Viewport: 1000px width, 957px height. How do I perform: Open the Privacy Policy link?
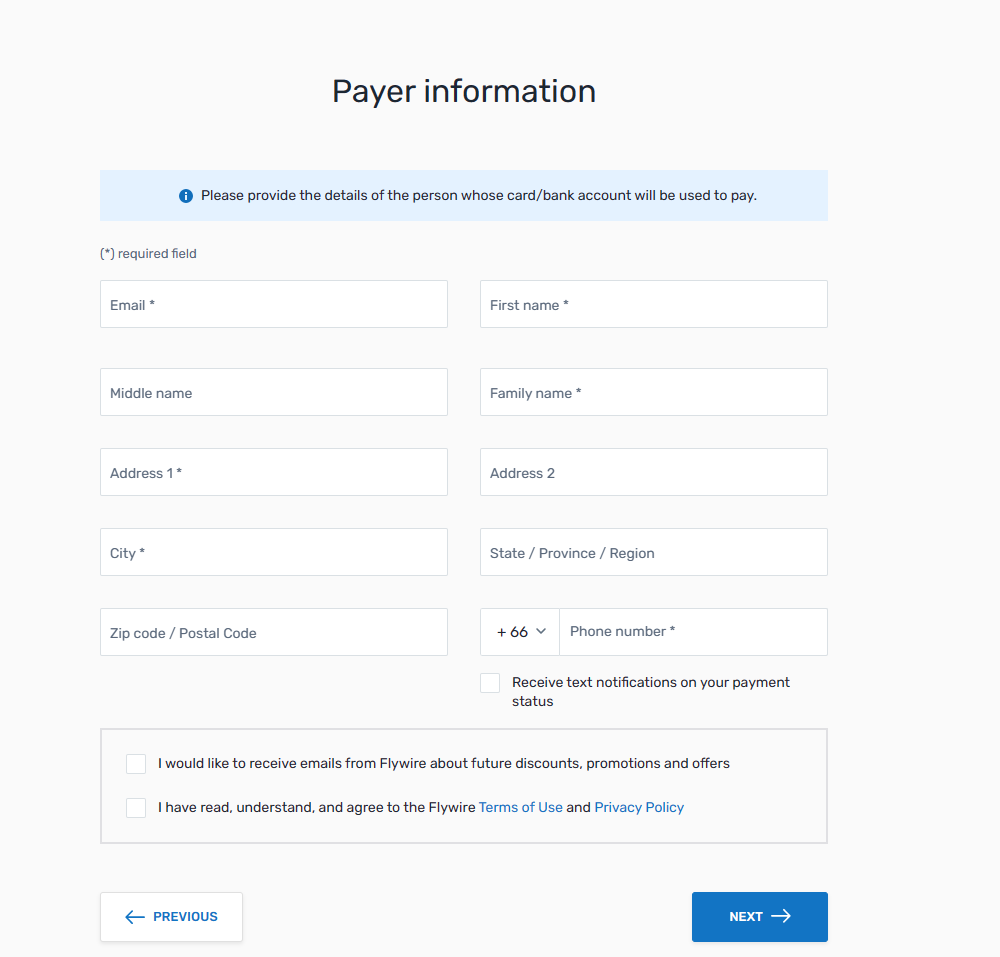click(639, 807)
